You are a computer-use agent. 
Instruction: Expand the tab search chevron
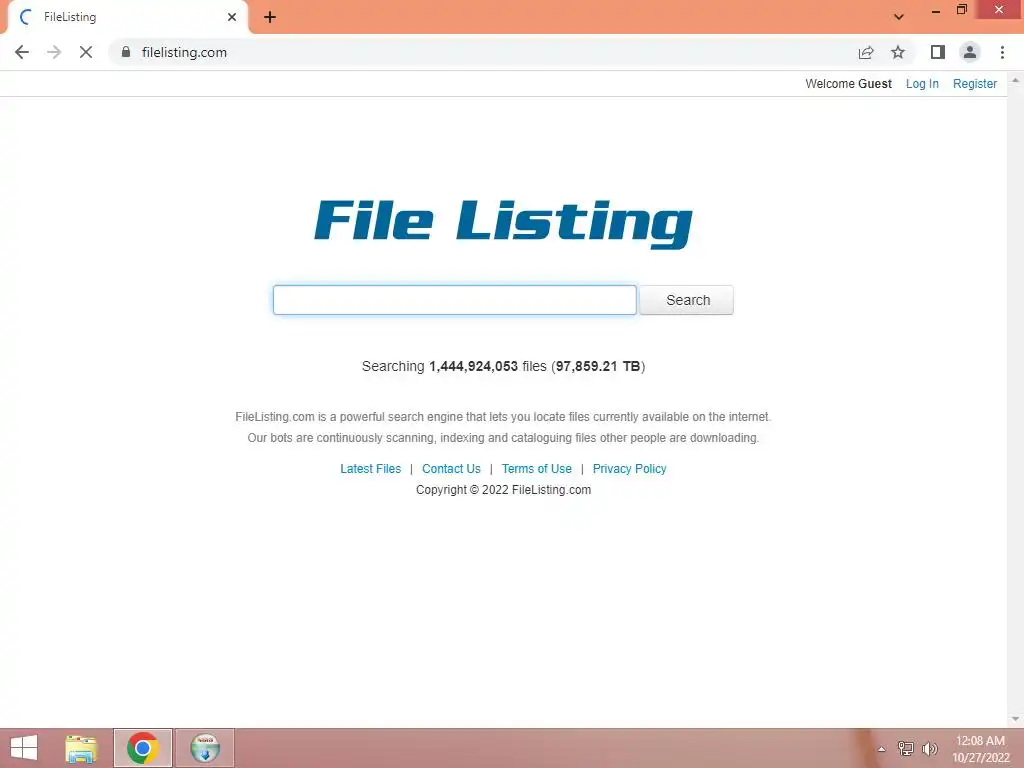pos(899,17)
